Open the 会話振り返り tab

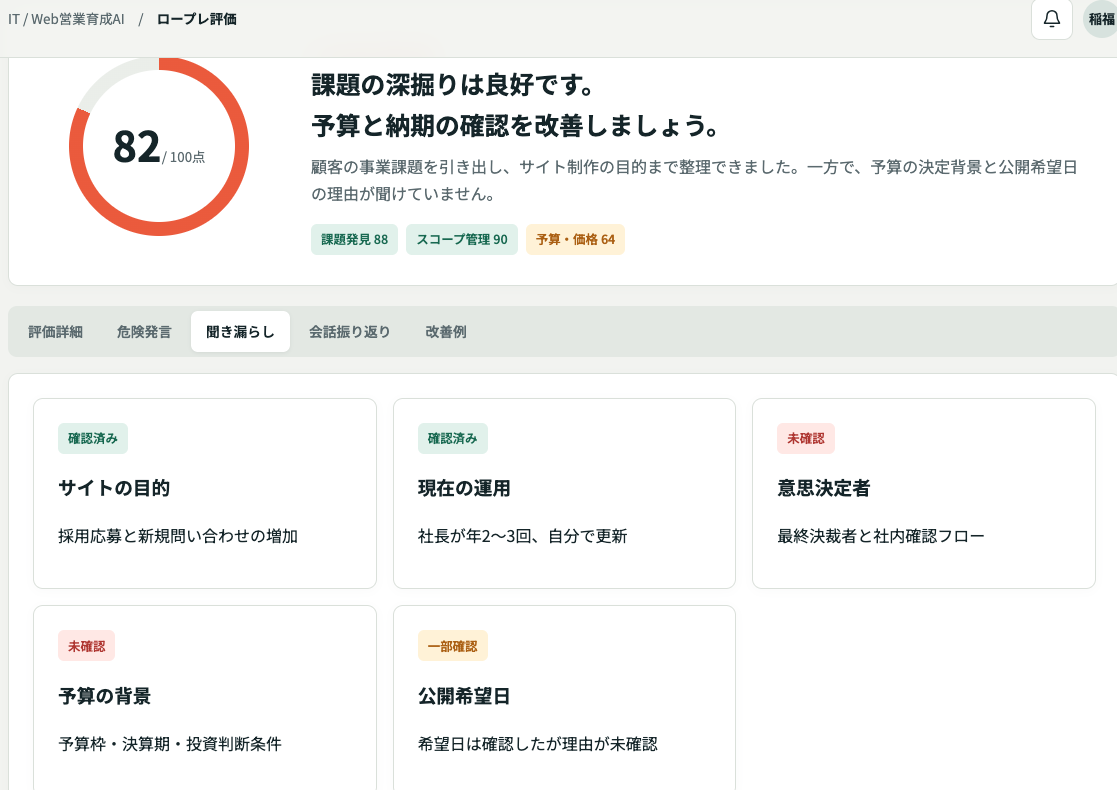pos(349,332)
